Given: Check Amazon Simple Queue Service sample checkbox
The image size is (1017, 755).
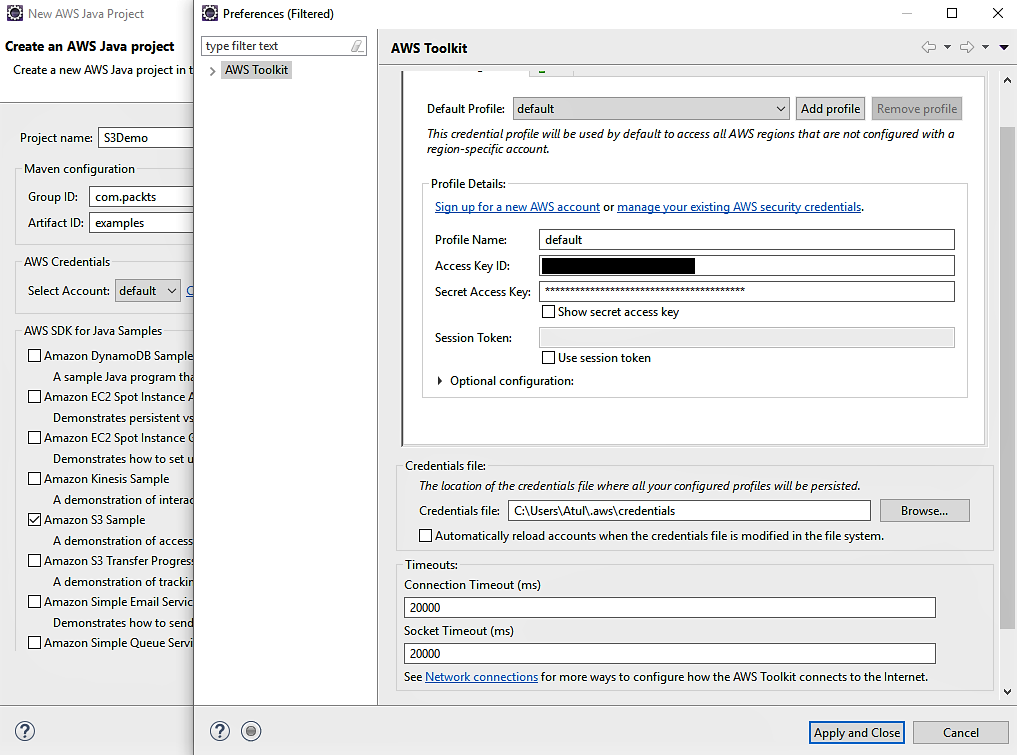Looking at the screenshot, I should point(34,643).
